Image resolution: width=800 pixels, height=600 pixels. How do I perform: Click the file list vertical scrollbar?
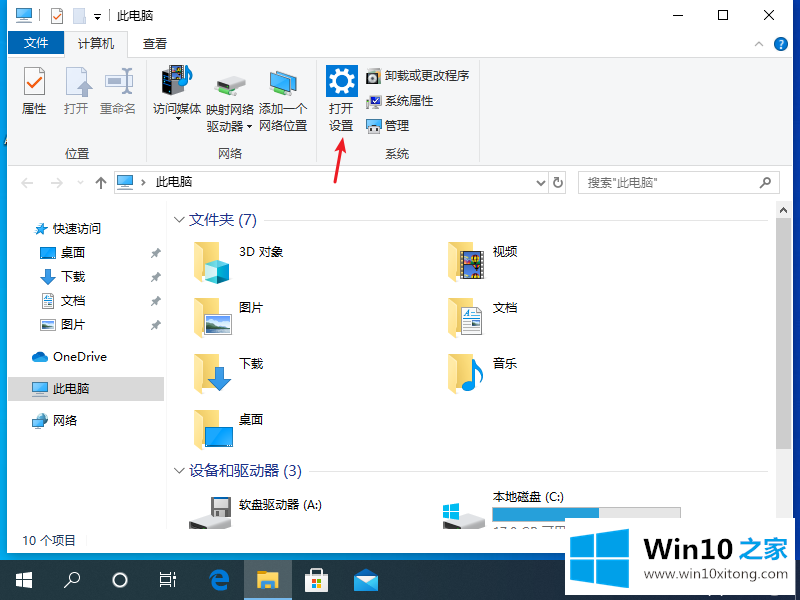tap(783, 330)
